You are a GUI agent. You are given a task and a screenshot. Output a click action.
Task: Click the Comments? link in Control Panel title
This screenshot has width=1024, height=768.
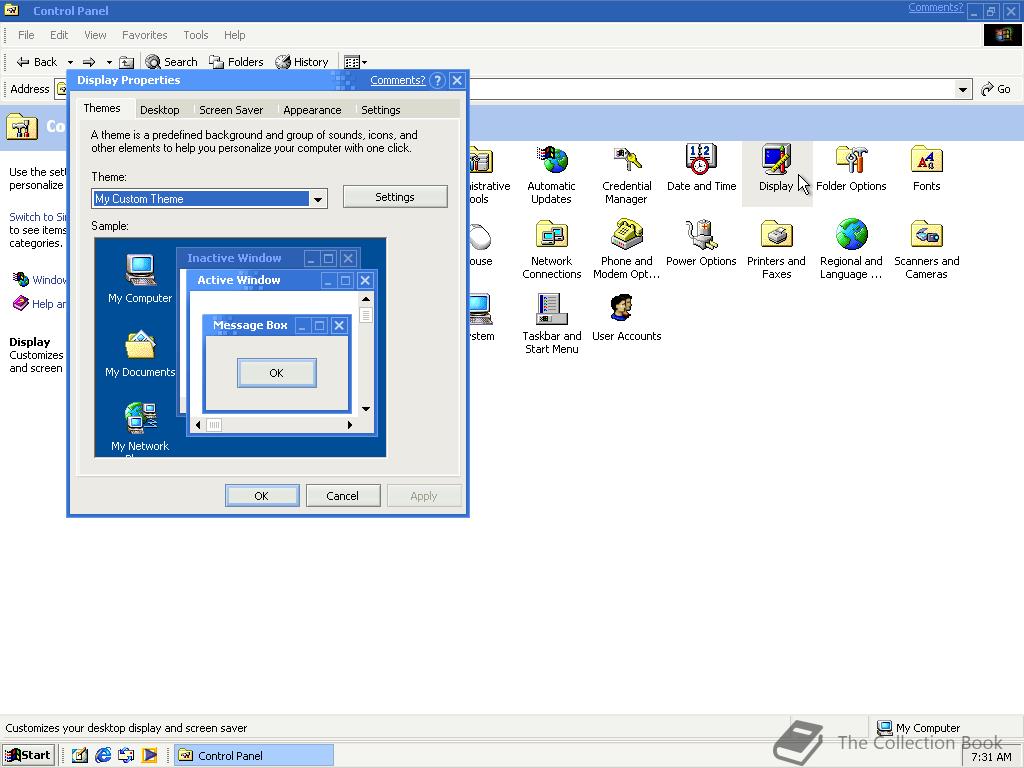coord(935,7)
